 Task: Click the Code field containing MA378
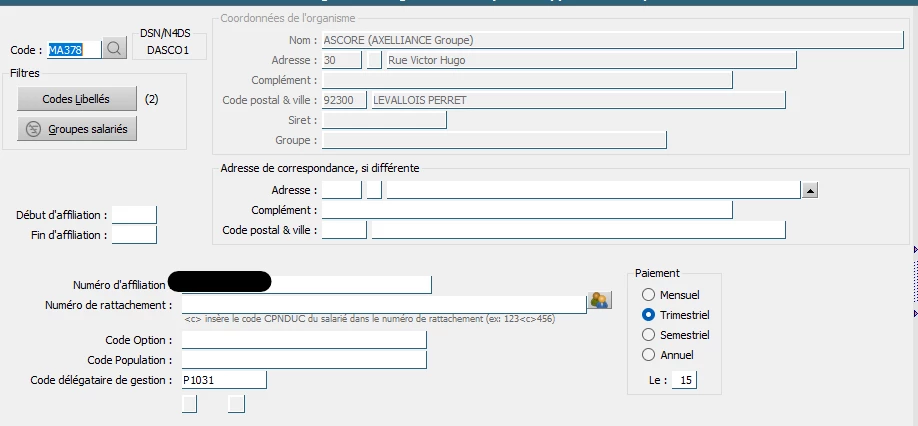coord(74,50)
